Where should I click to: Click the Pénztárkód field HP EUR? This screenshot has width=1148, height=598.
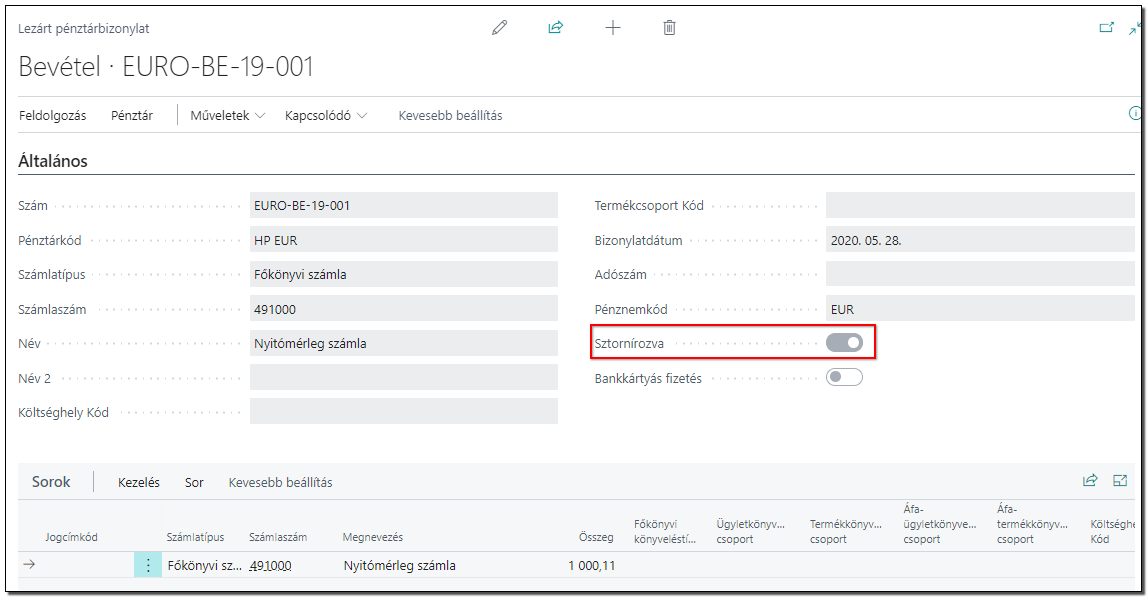point(403,239)
